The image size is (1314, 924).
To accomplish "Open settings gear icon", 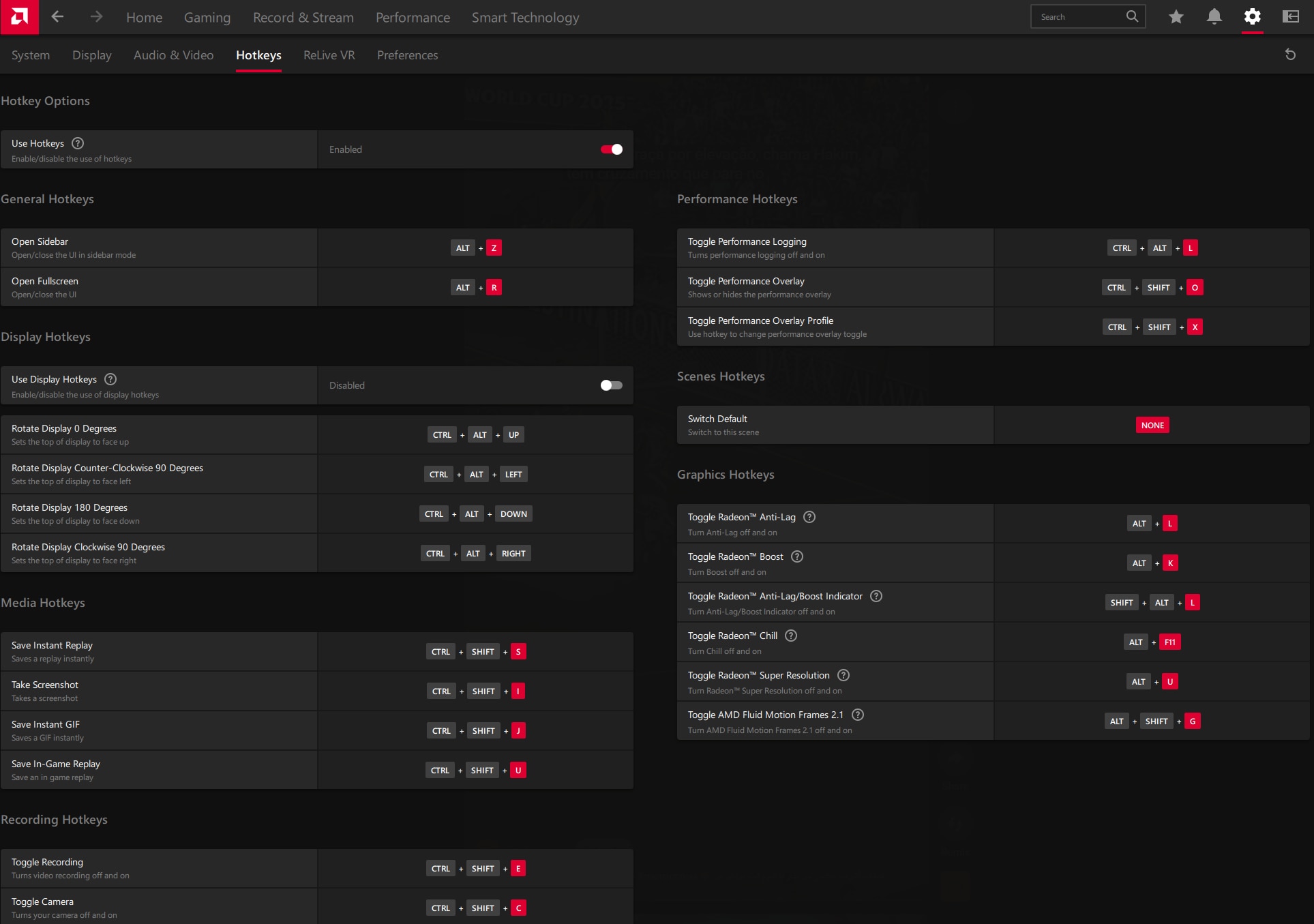I will (1253, 17).
